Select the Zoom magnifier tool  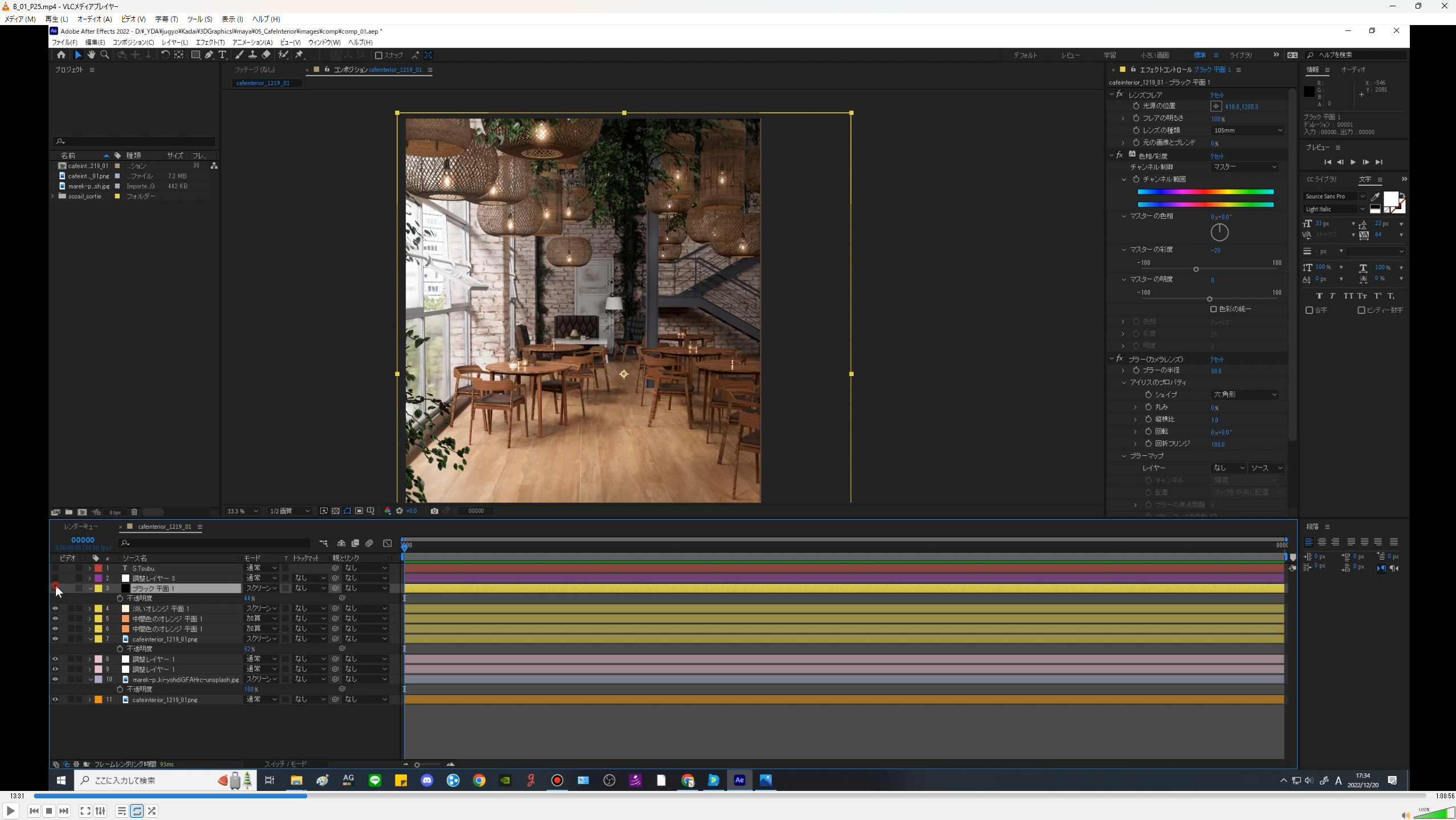tap(105, 55)
